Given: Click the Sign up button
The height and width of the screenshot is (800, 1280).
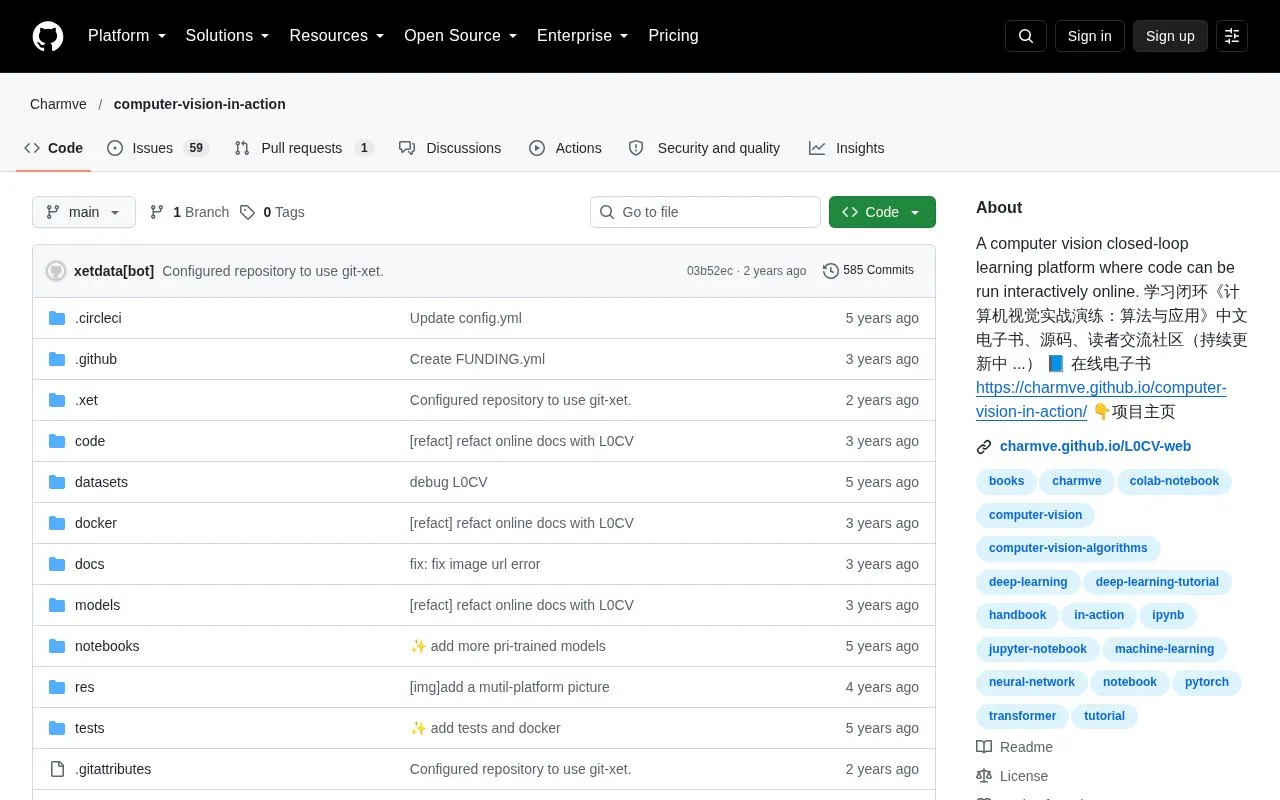Looking at the screenshot, I should [1170, 36].
